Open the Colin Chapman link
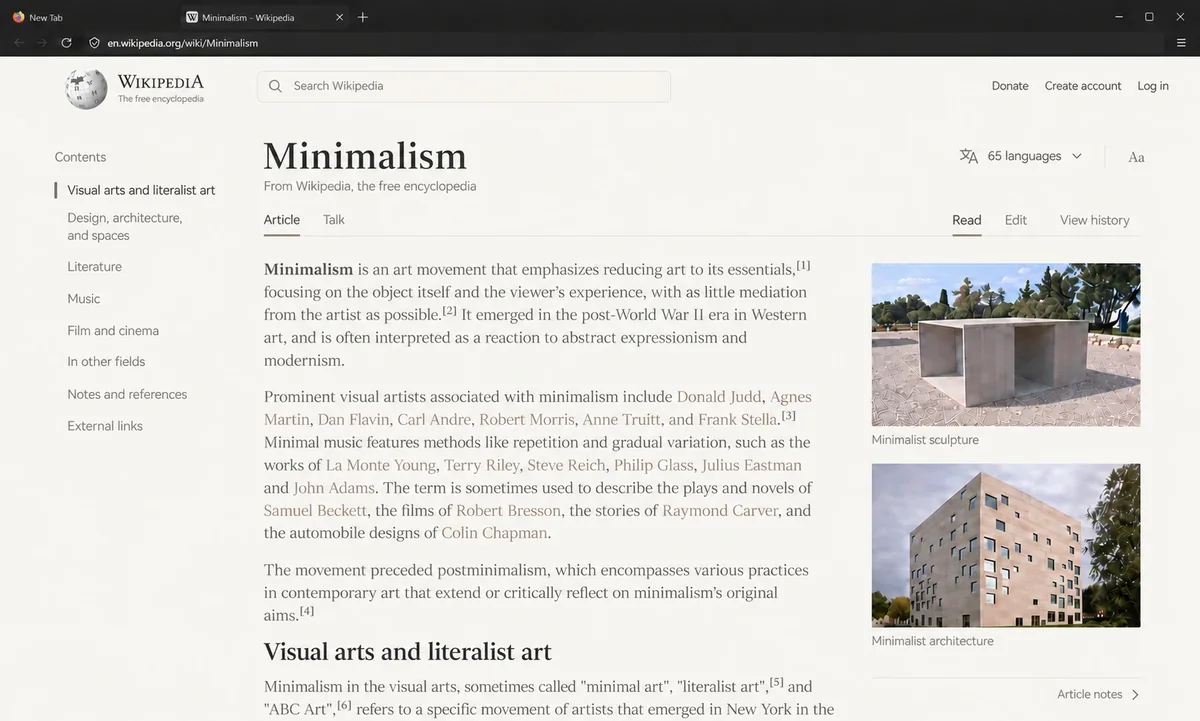This screenshot has height=721, width=1200. click(x=495, y=533)
